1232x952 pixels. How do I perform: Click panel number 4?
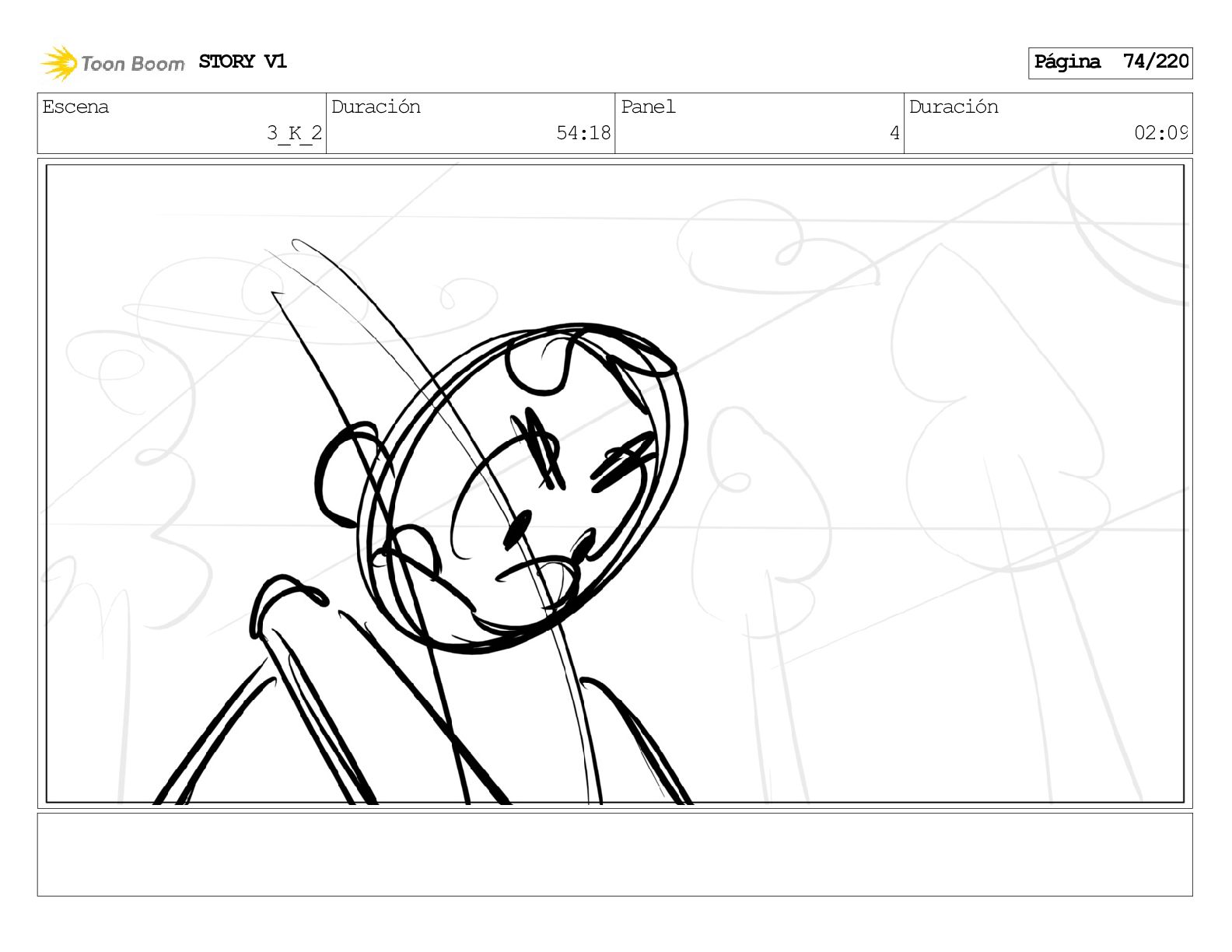click(894, 133)
